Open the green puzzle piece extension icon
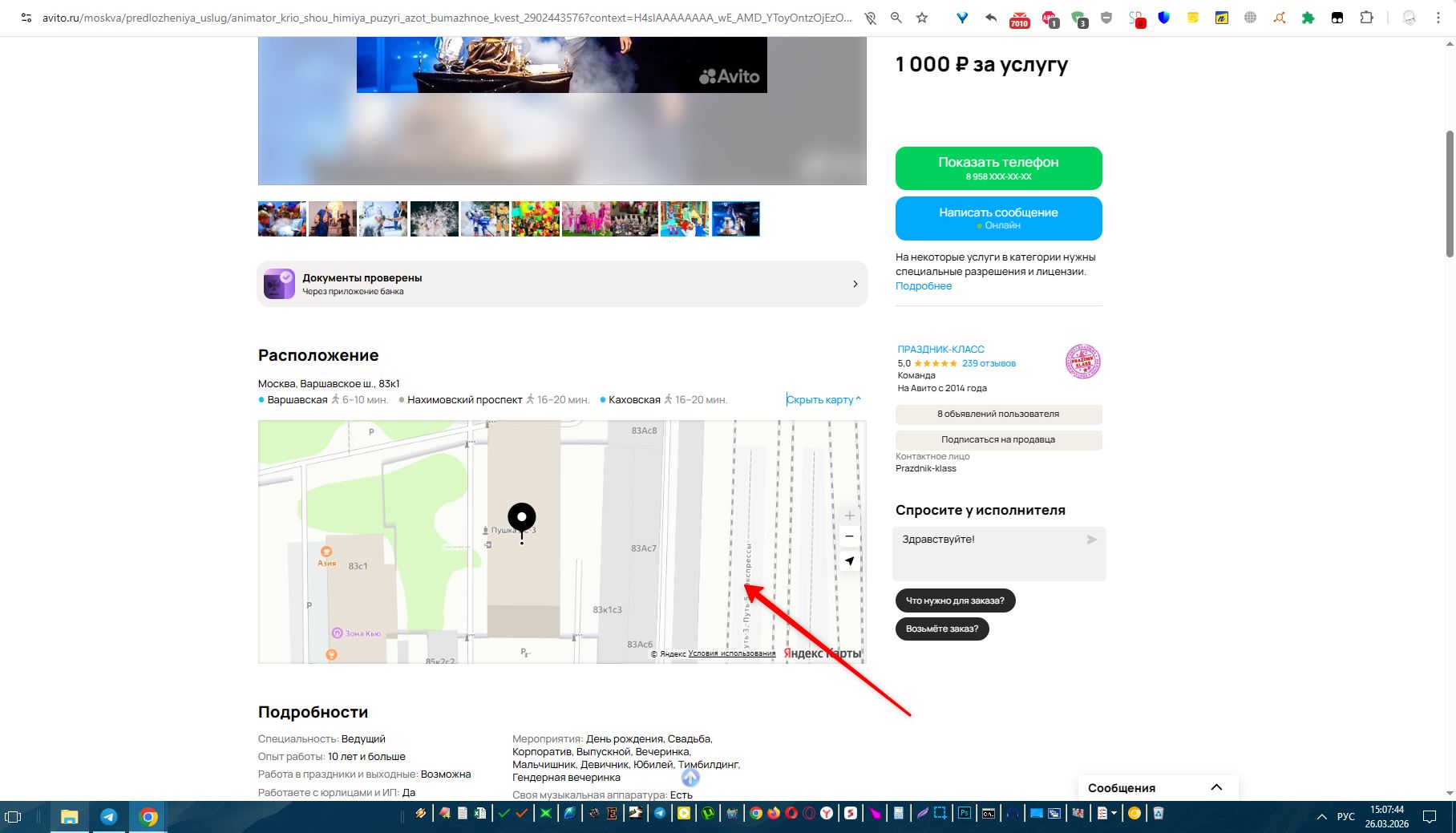Viewport: 1456px width, 833px height. (x=1308, y=18)
